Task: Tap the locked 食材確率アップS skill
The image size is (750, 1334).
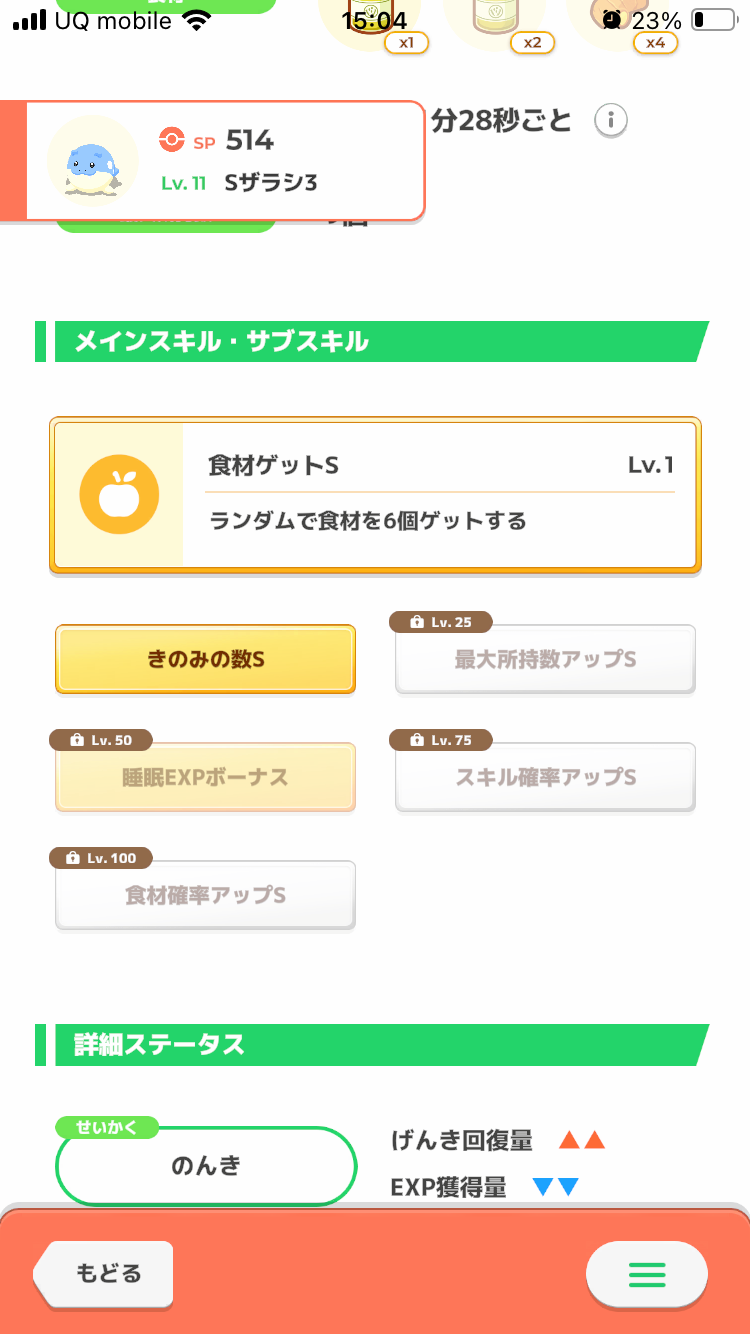Action: 205,896
